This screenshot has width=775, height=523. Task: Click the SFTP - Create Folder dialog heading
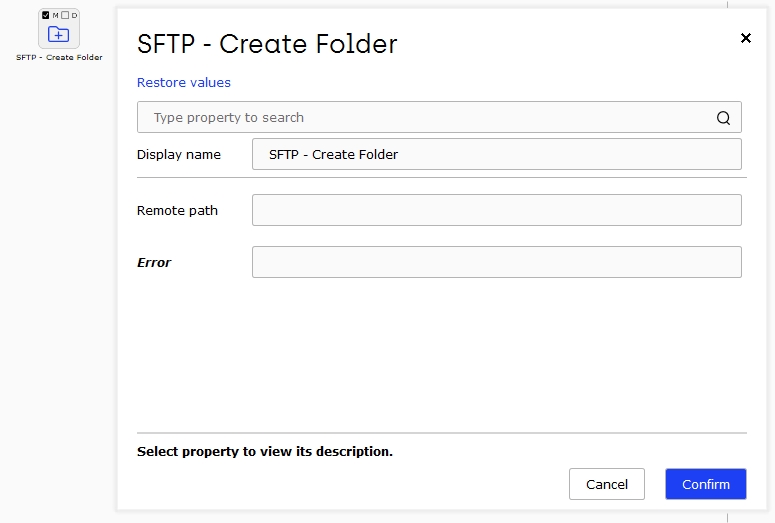pyautogui.click(x=267, y=44)
